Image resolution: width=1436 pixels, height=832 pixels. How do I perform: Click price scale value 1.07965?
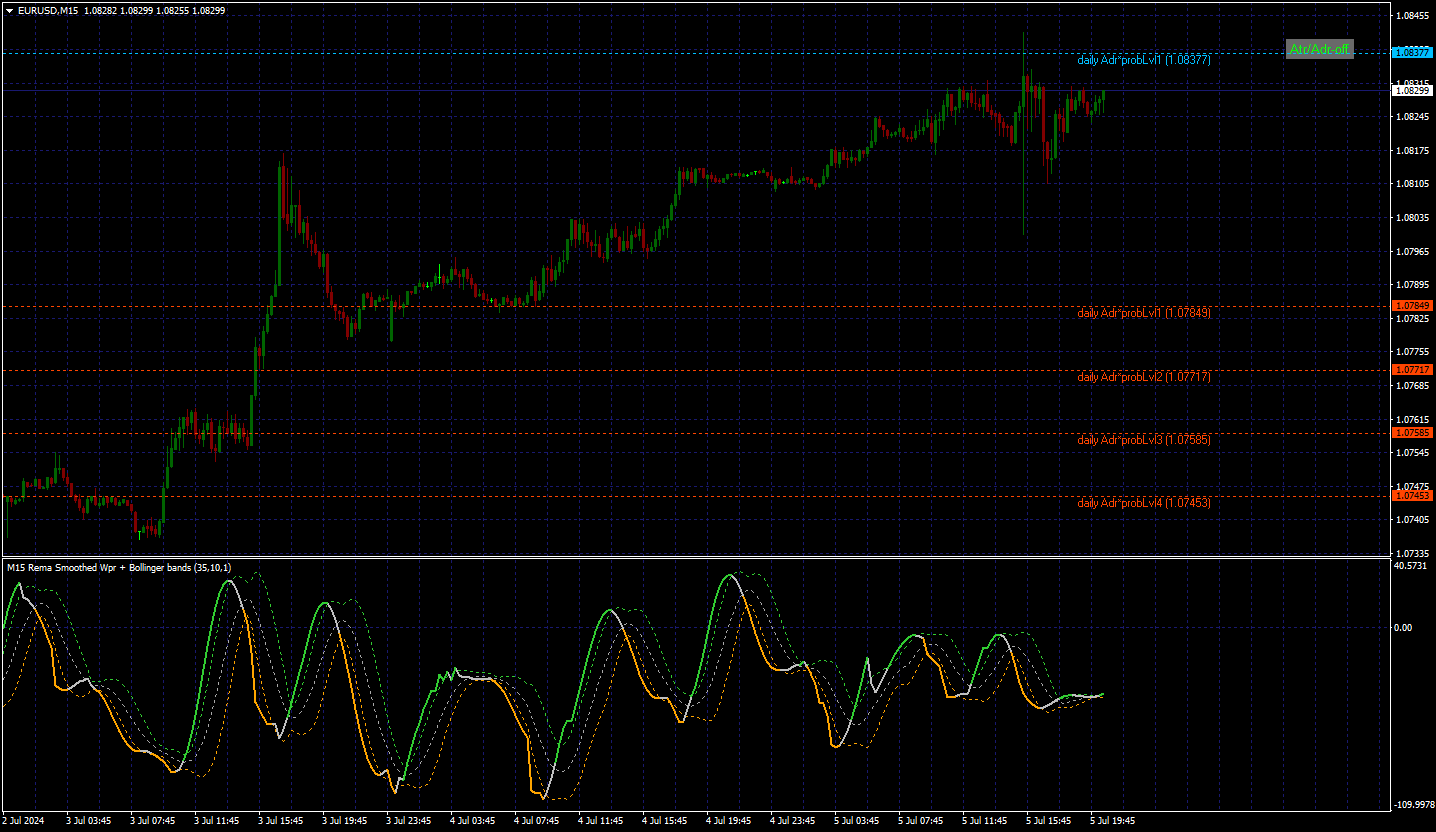tap(1414, 252)
